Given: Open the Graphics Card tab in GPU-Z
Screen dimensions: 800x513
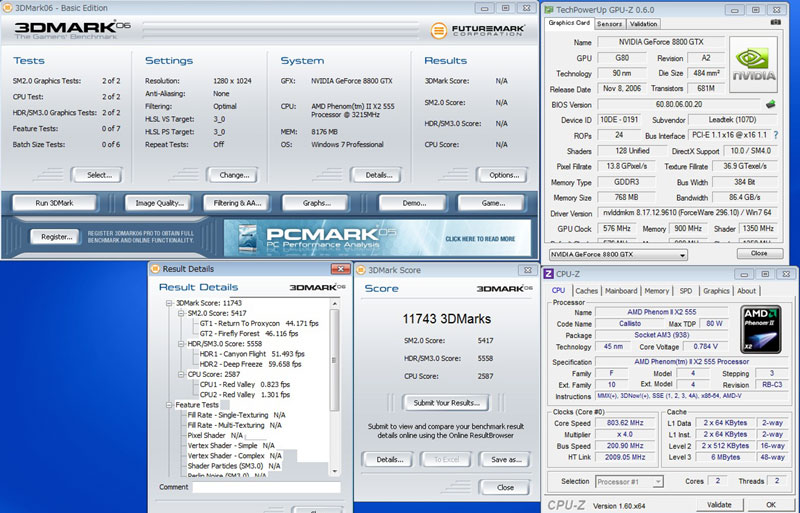Looking at the screenshot, I should click(x=569, y=23).
